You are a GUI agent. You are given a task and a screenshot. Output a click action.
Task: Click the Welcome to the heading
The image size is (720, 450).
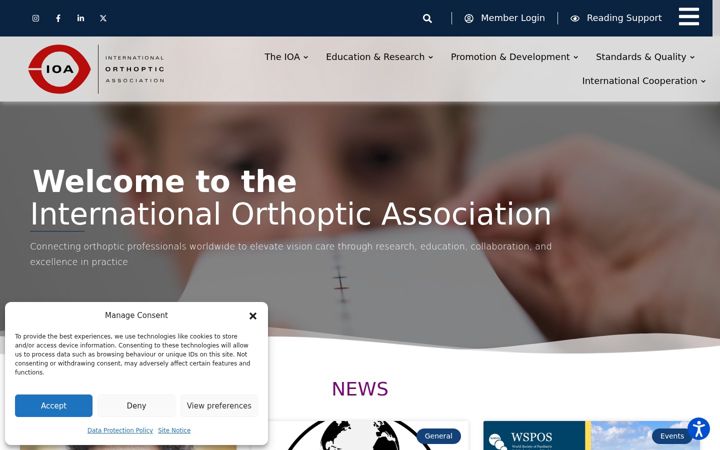[x=164, y=181]
